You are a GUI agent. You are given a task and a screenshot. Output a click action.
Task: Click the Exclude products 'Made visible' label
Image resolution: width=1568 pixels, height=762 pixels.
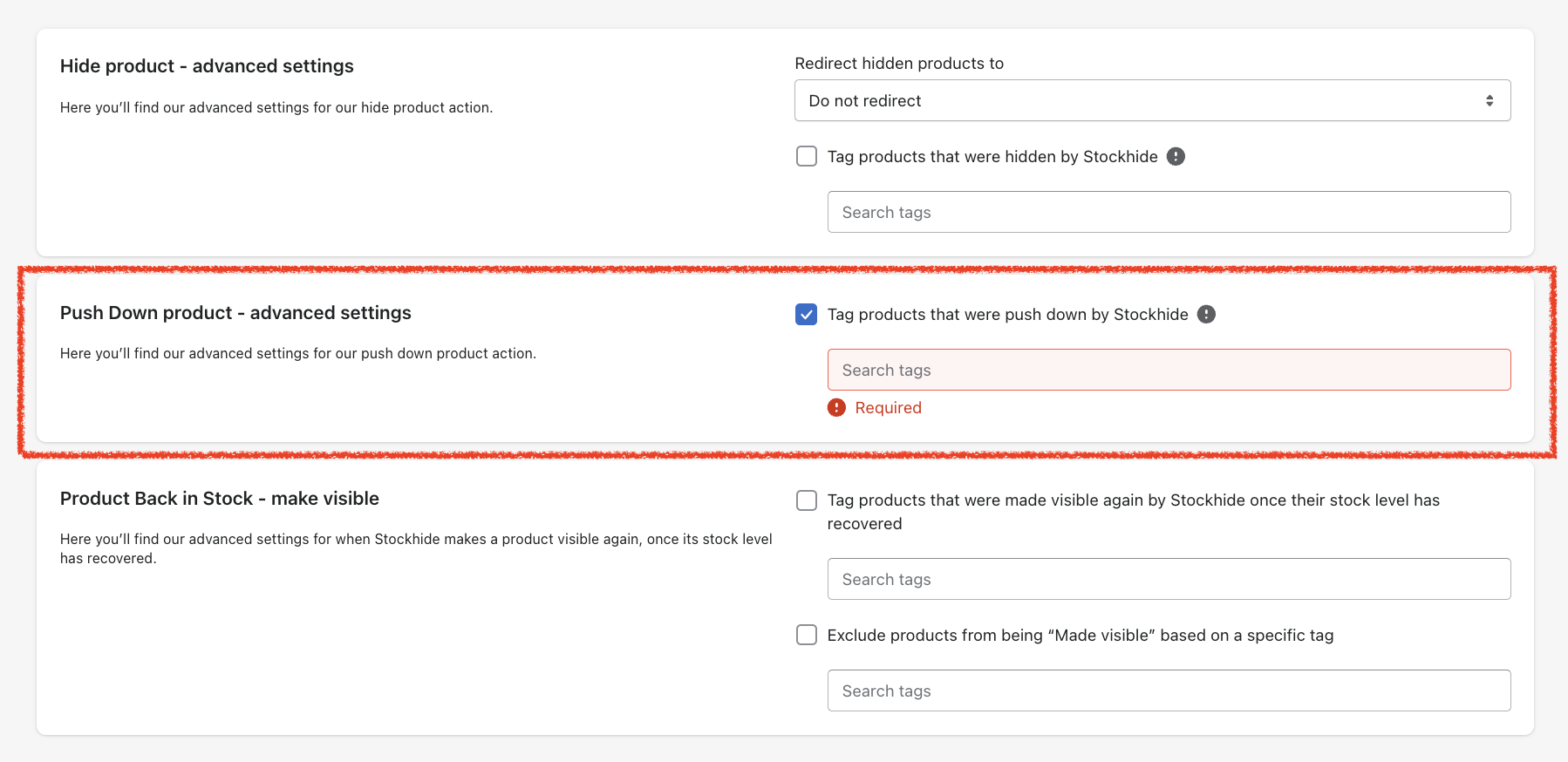(x=1080, y=635)
